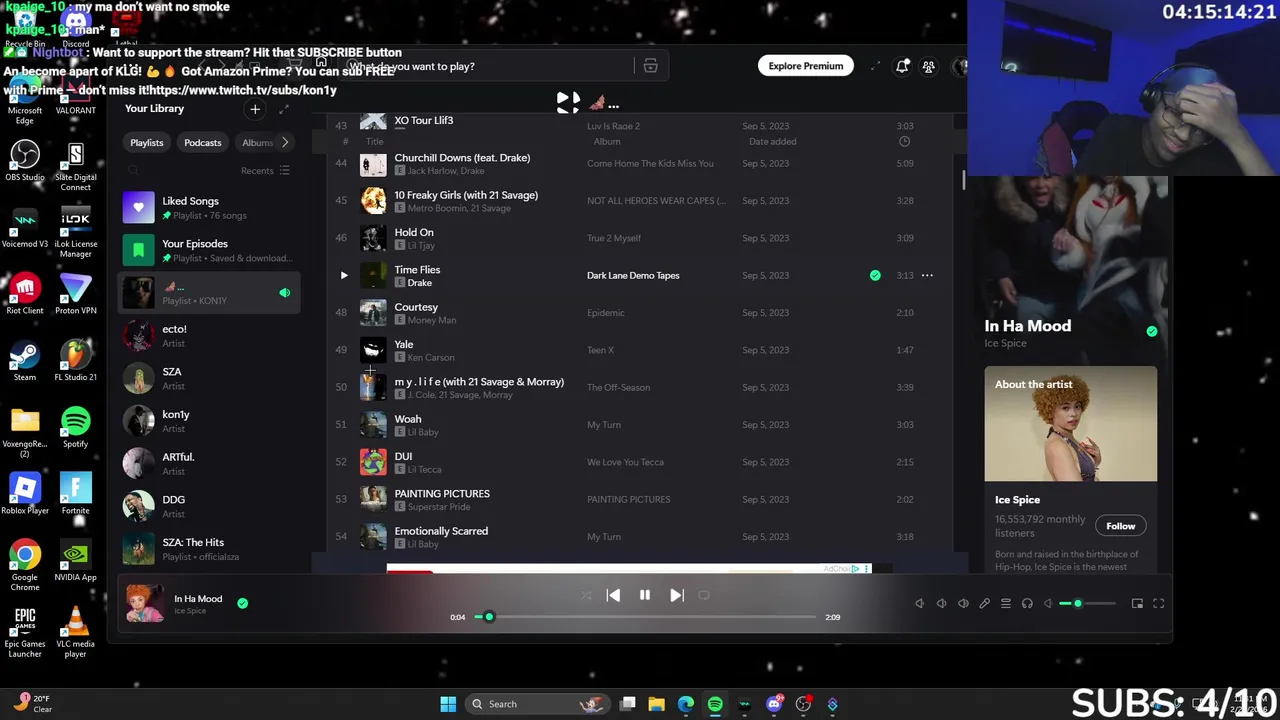
Task: Follow Ice Spice in the artist panel
Action: (1120, 526)
